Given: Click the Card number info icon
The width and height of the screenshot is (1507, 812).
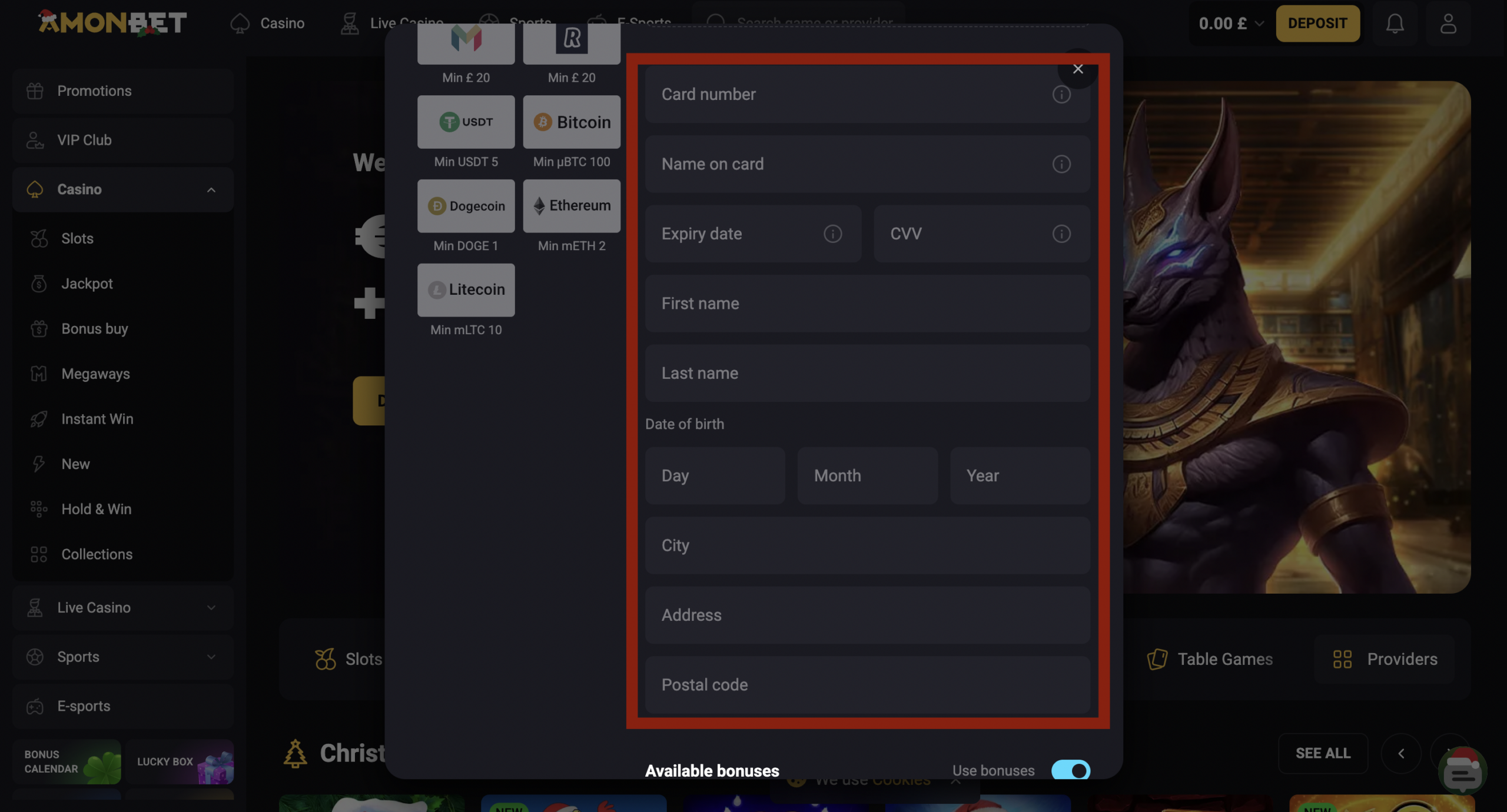Looking at the screenshot, I should pos(1061,94).
